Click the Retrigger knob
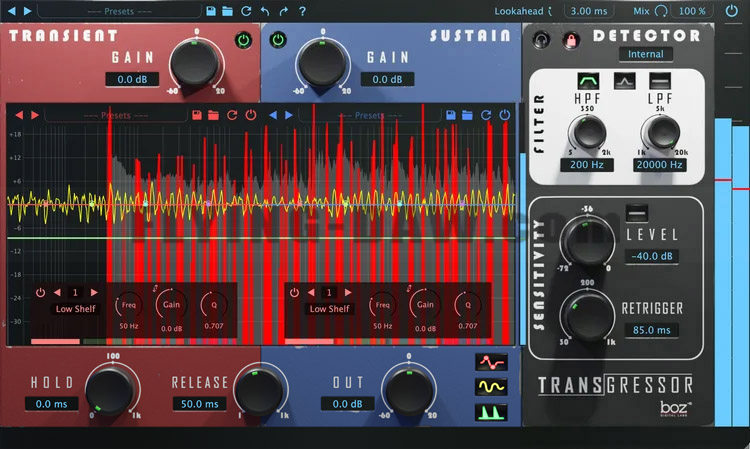 pos(587,315)
